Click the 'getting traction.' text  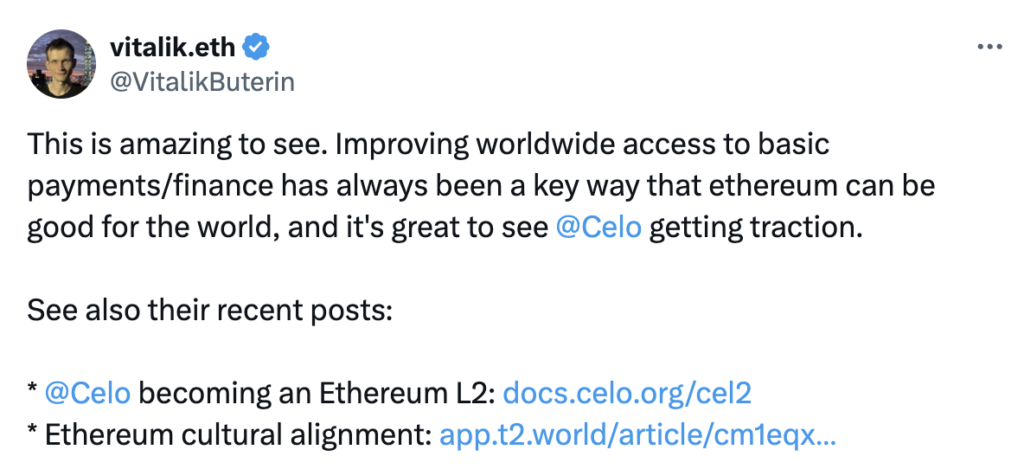pyautogui.click(x=756, y=227)
